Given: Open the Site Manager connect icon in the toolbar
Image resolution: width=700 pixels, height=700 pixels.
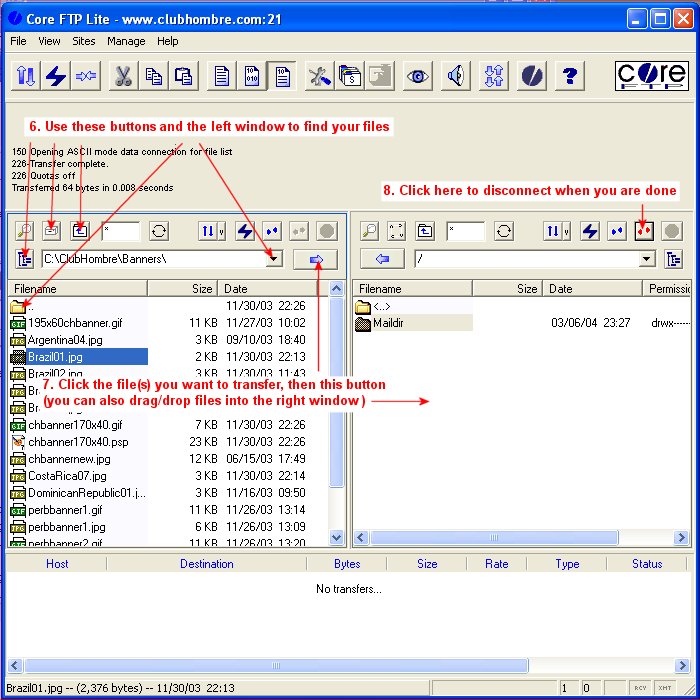Looking at the screenshot, I should tap(25, 76).
